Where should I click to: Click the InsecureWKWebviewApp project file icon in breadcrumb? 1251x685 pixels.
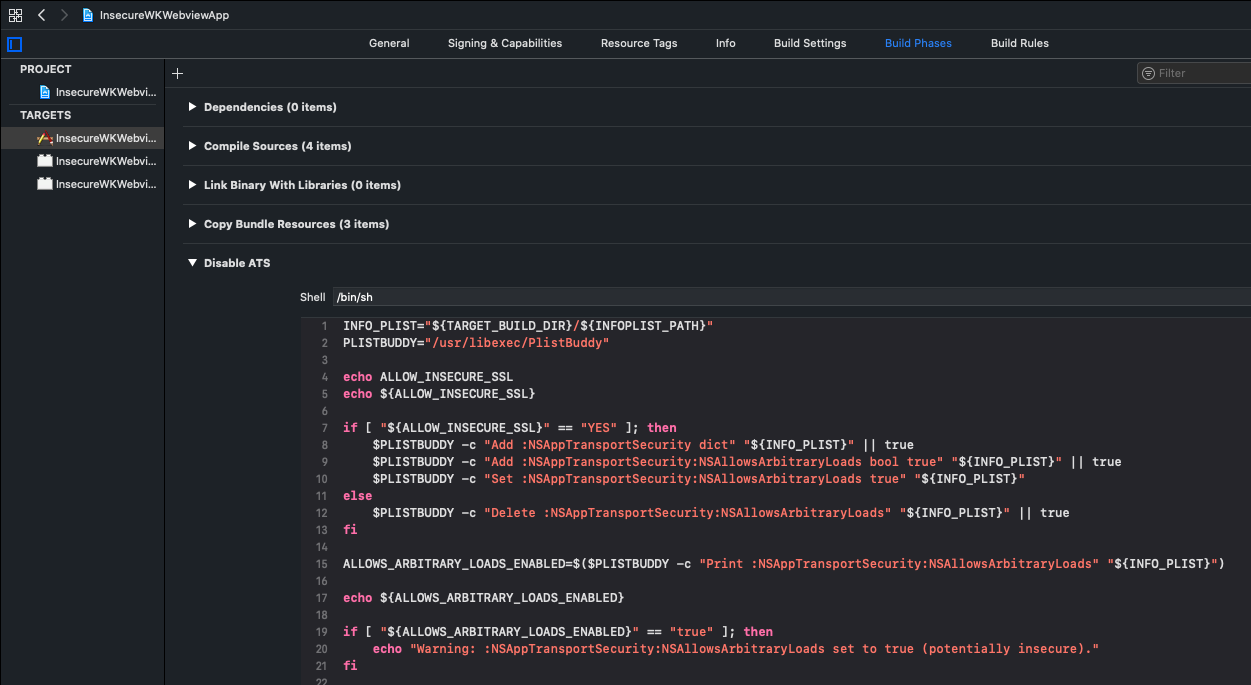[89, 15]
